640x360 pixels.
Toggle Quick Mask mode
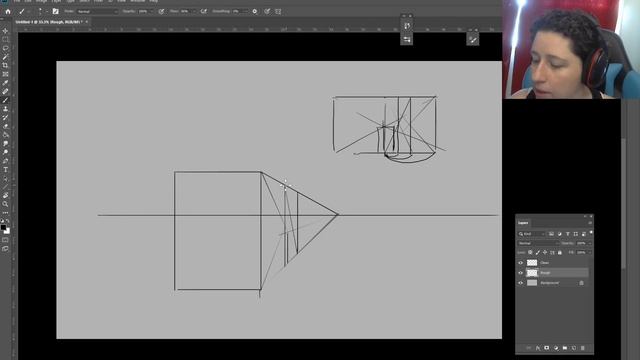click(x=5, y=240)
